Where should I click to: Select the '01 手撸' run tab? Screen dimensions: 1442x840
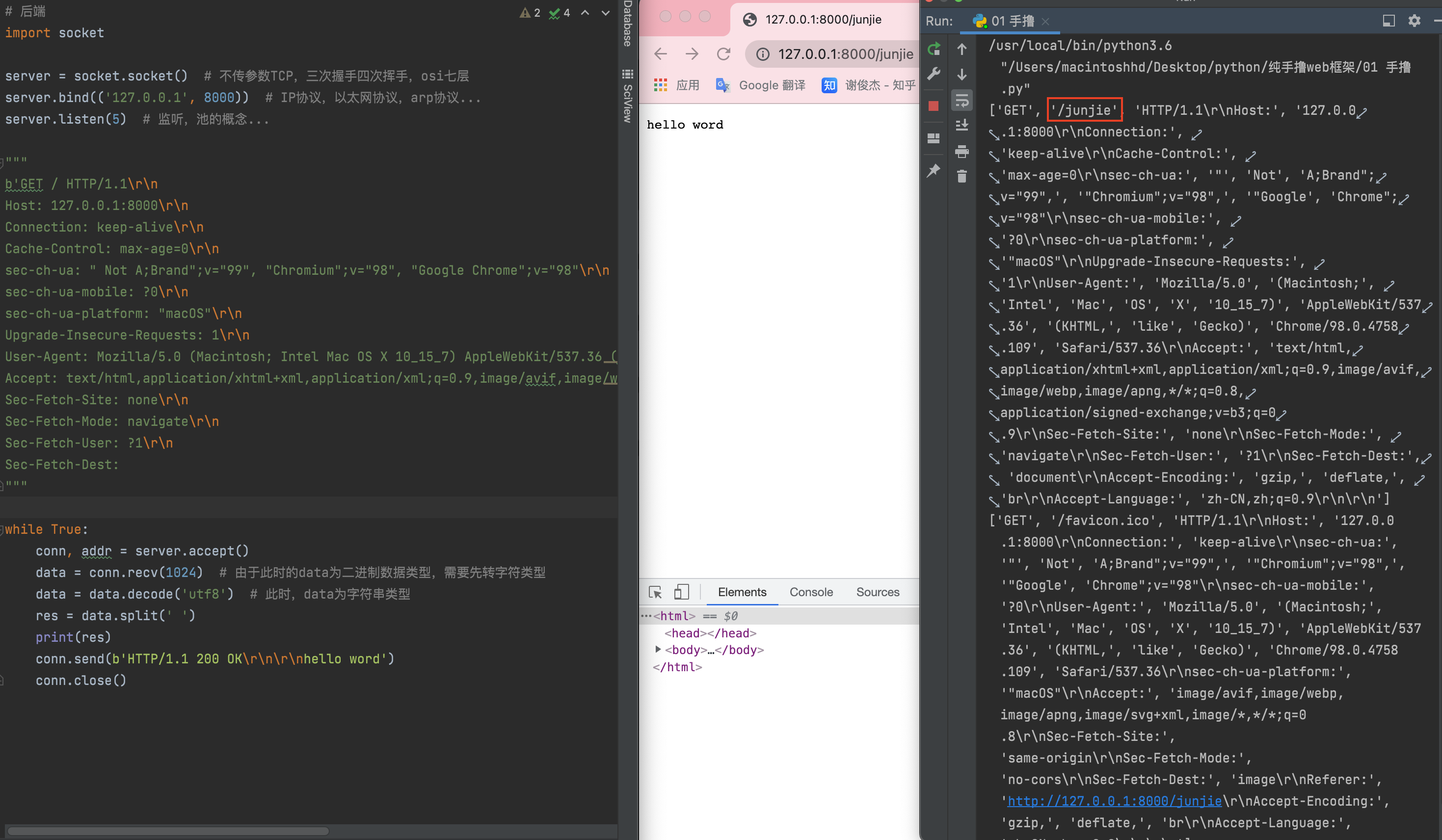1011,21
